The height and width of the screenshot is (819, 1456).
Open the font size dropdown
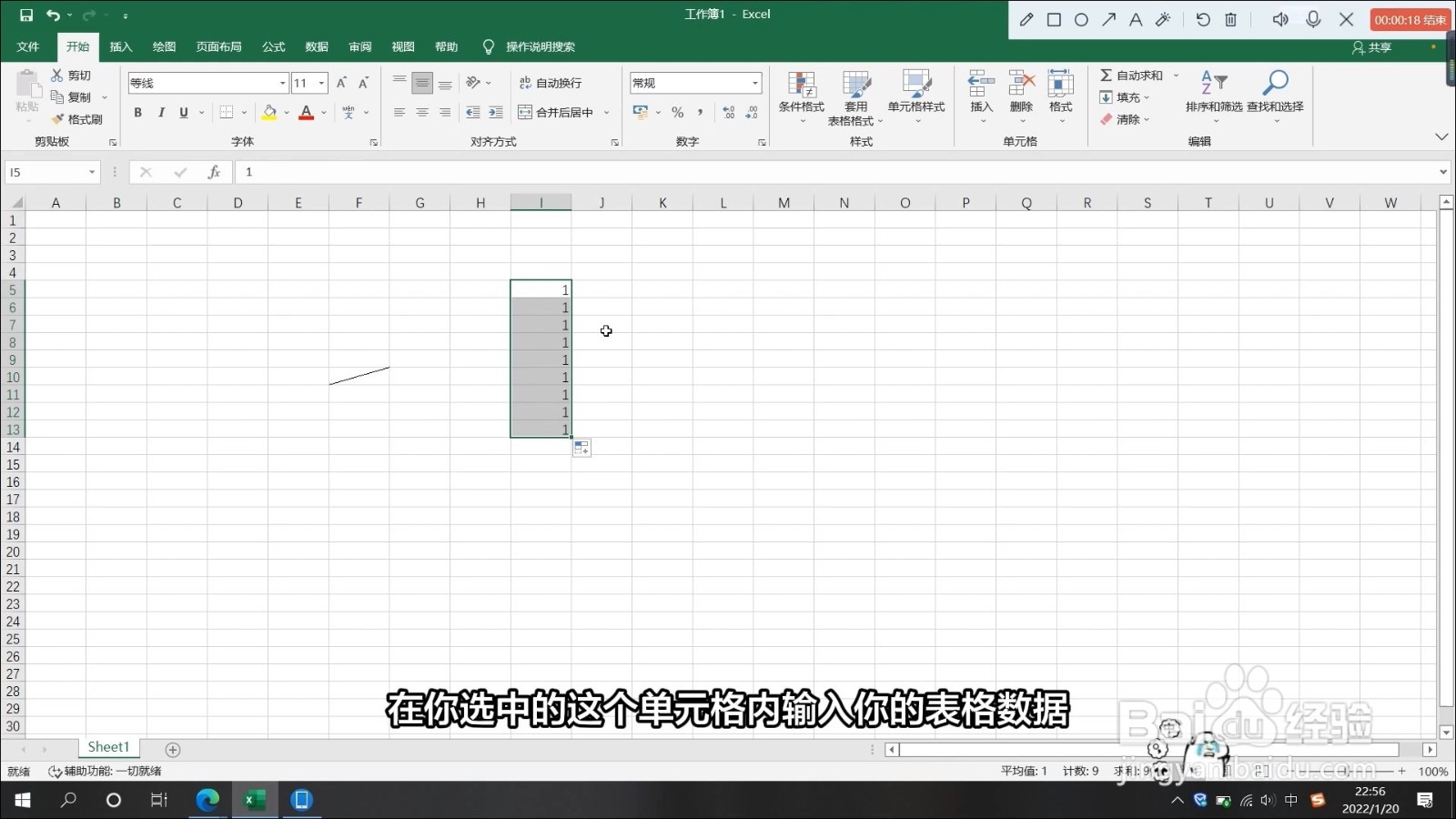tap(321, 83)
